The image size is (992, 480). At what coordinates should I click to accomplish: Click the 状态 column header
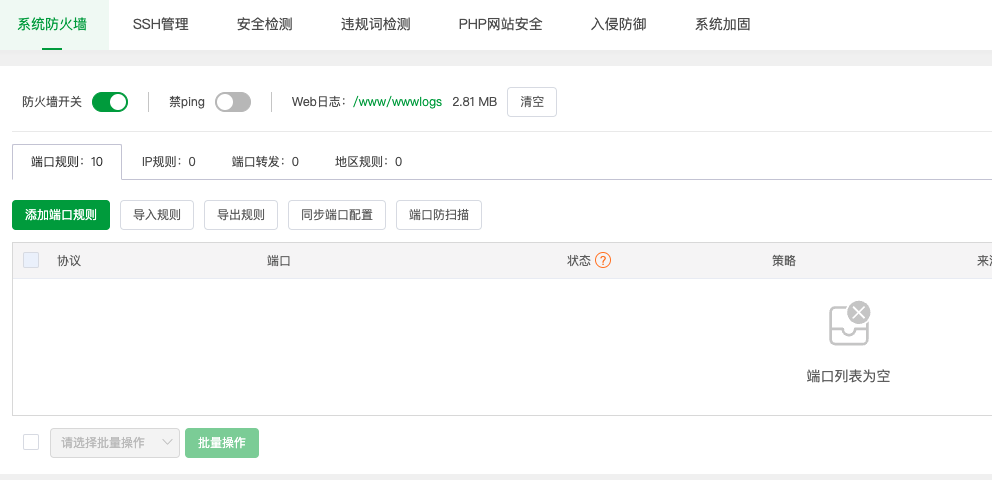click(x=579, y=261)
